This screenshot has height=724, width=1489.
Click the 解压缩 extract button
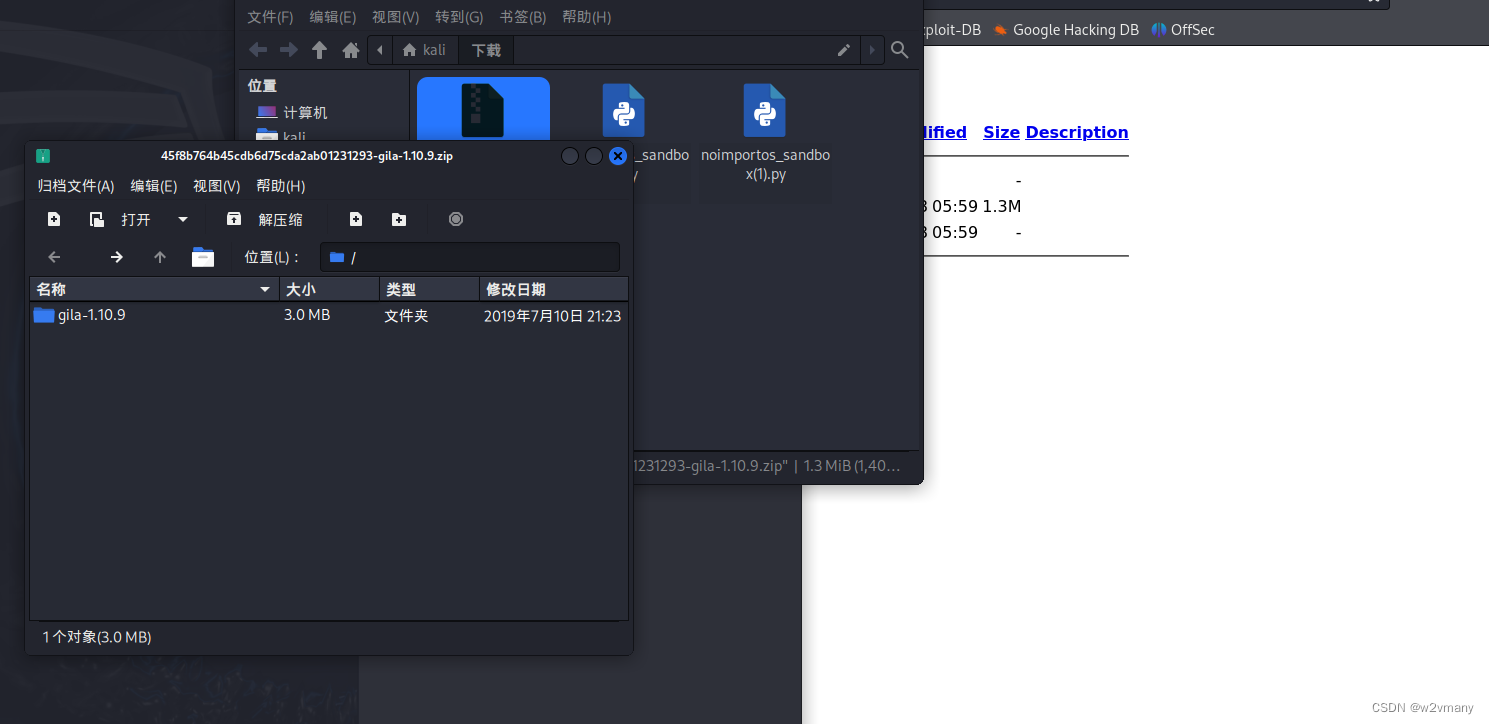tap(265, 219)
